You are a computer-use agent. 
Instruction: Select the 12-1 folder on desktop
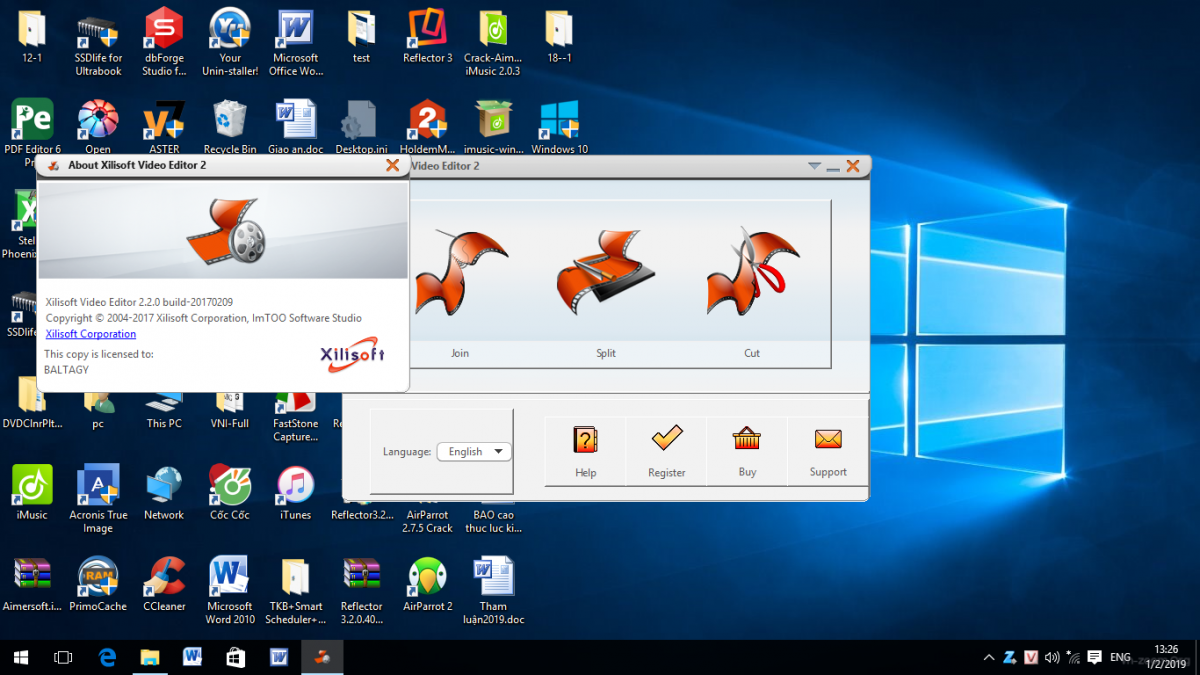32,35
